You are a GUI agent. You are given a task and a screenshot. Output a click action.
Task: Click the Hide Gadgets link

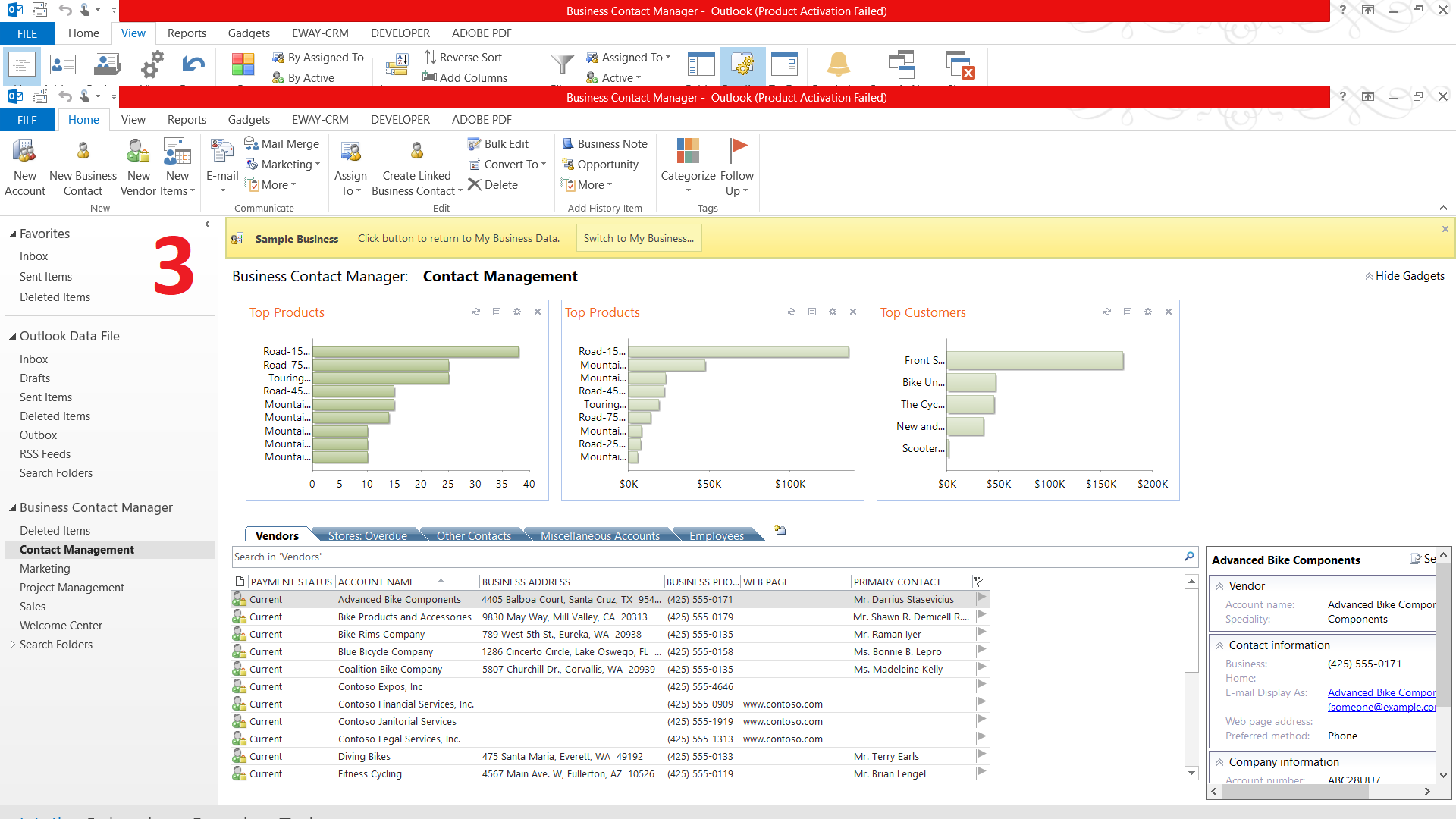coord(1404,276)
